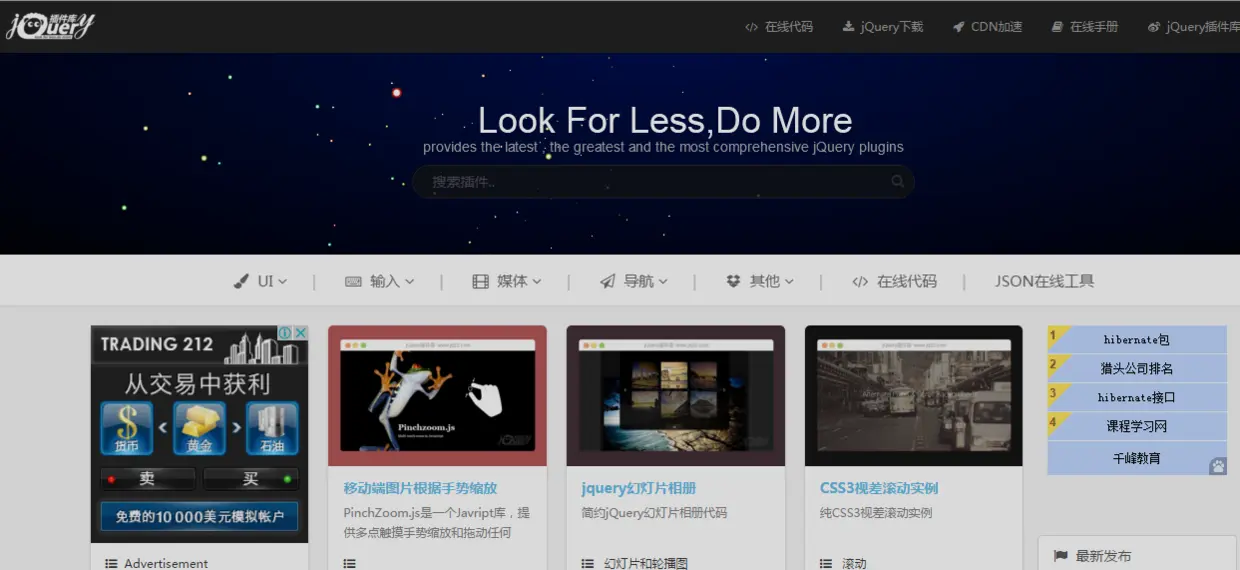Click the magnifier search icon in search box

[x=897, y=181]
